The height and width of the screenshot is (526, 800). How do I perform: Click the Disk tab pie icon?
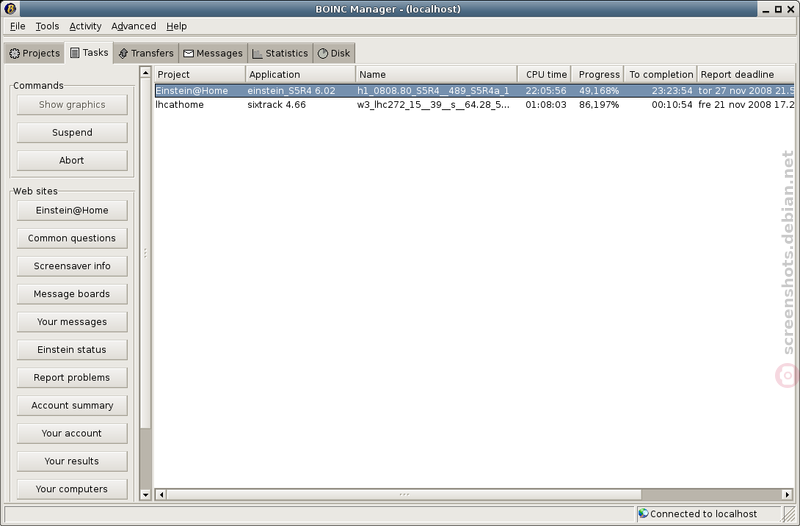coord(322,54)
